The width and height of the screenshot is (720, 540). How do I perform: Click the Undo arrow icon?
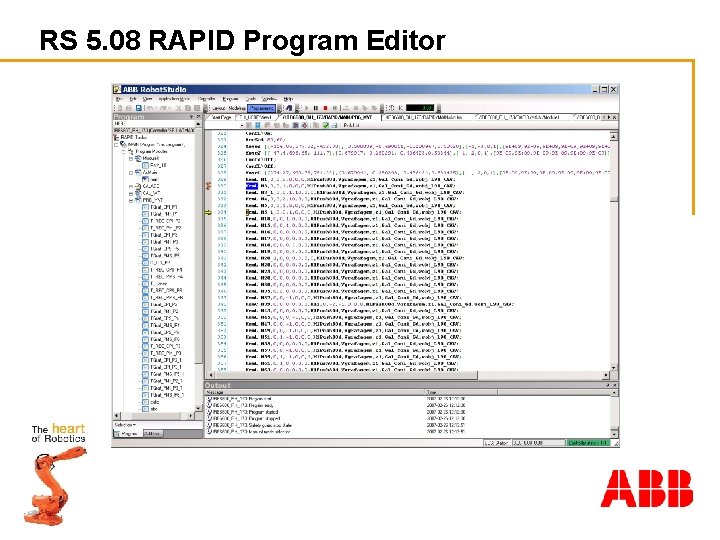[151, 108]
